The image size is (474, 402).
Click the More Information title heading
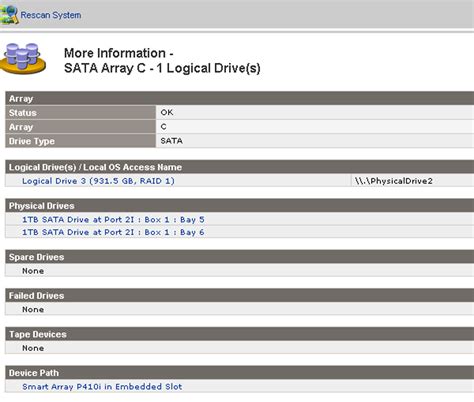[x=162, y=60]
